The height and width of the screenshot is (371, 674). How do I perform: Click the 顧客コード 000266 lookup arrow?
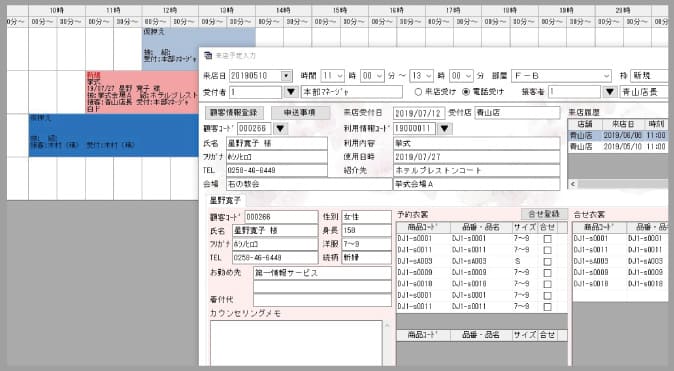pyautogui.click(x=280, y=128)
